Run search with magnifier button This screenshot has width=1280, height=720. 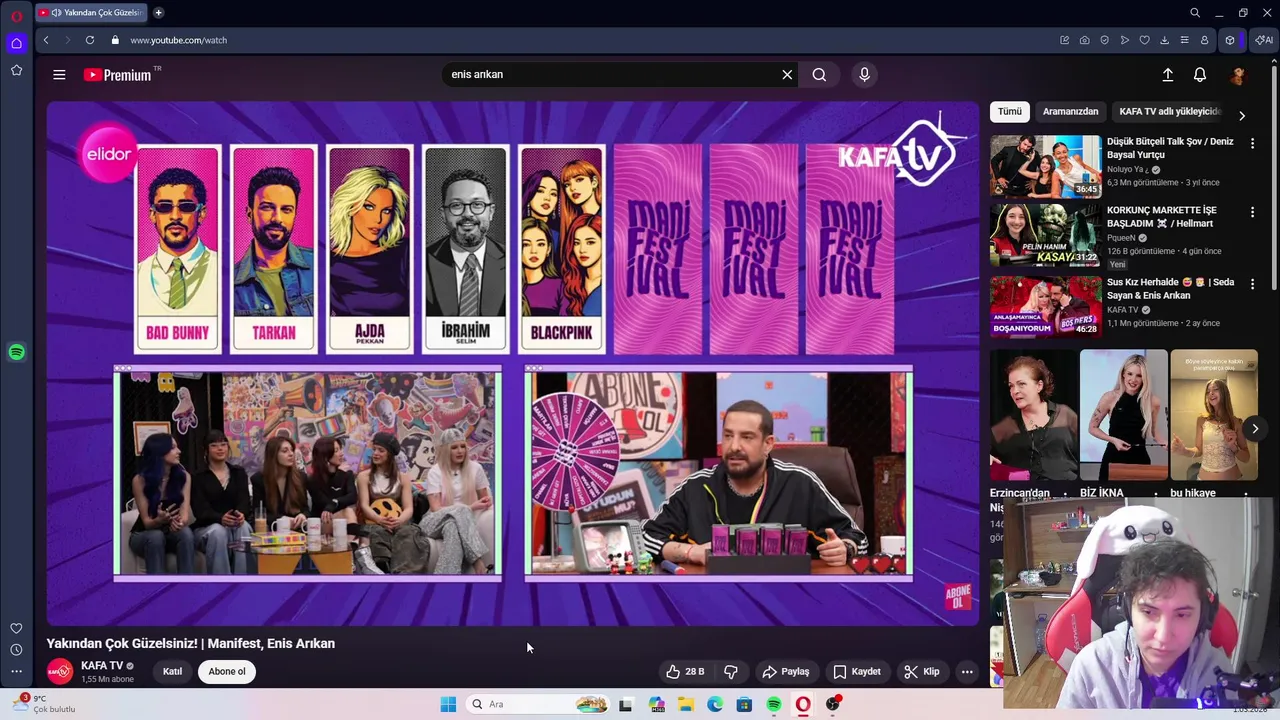pos(819,75)
